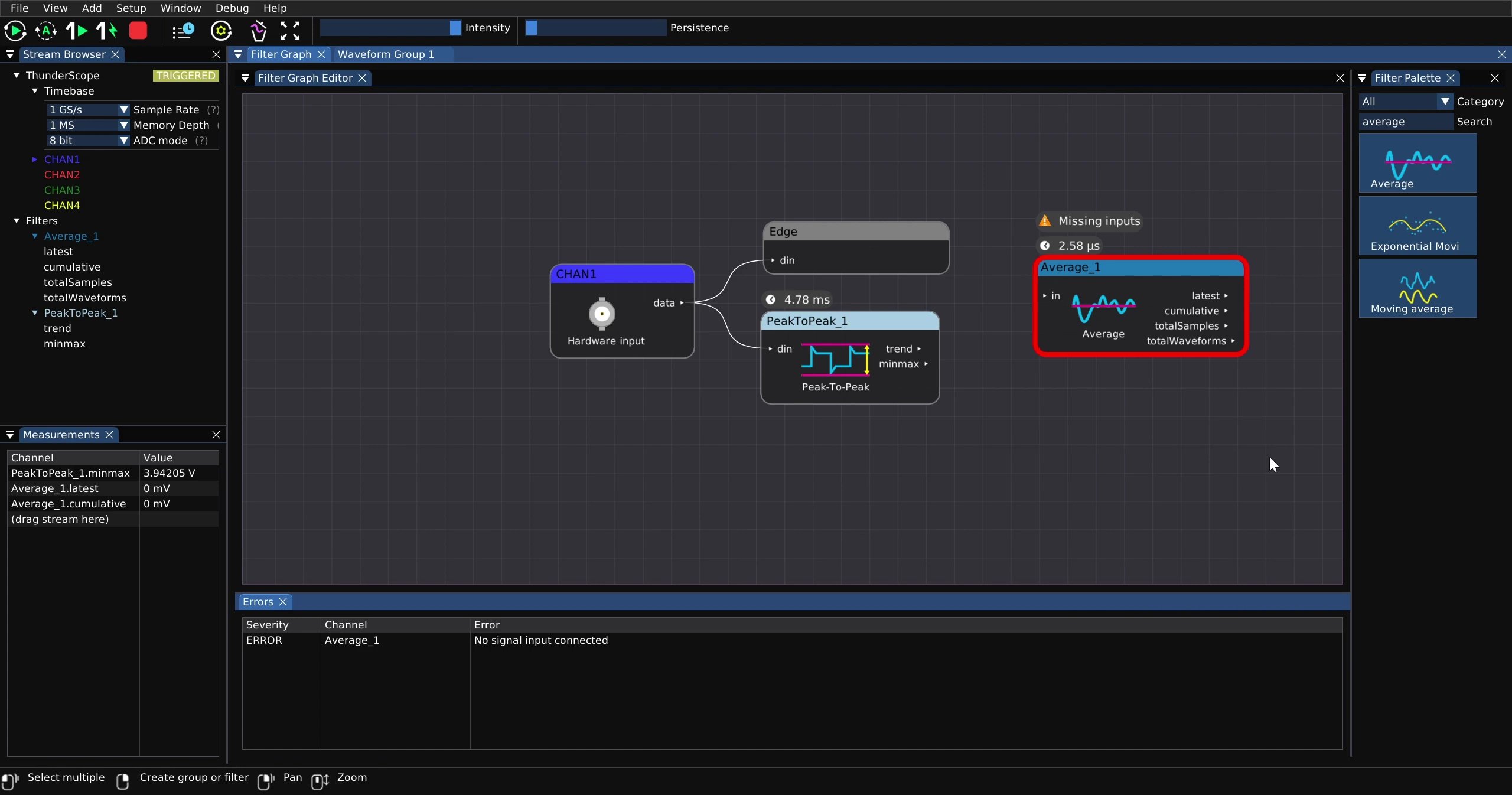Viewport: 1512px width, 795px height.
Task: Select the totalWaveforms stream under Average_1
Action: point(85,298)
